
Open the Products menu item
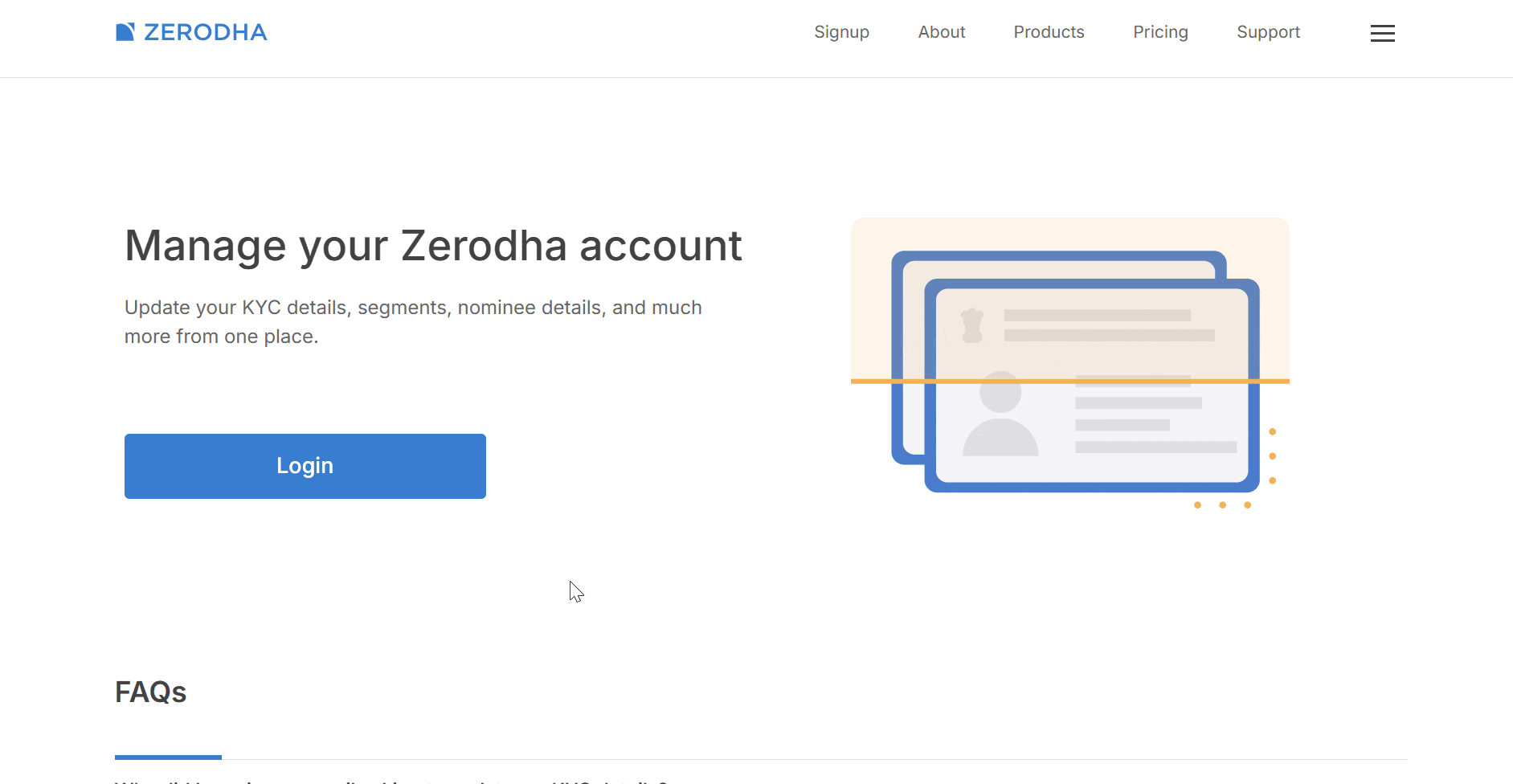tap(1049, 32)
